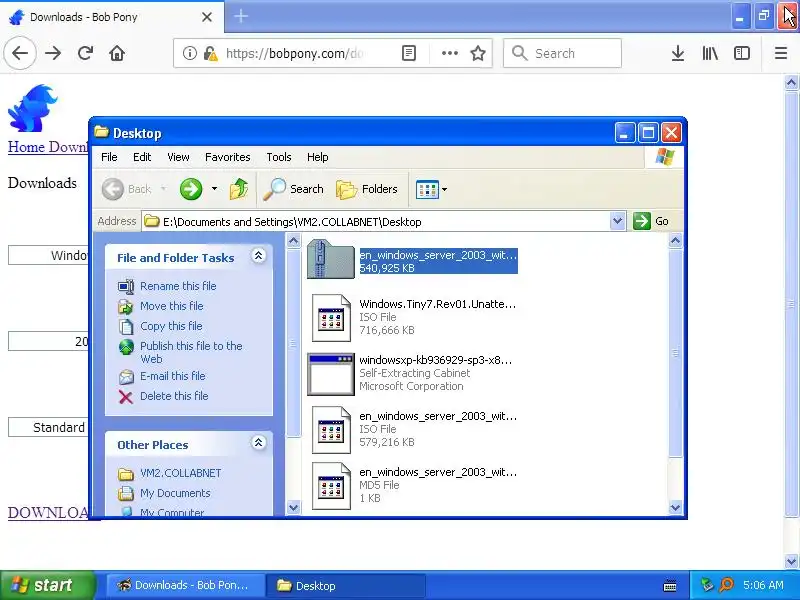Open Explorer Search pane
Viewport: 800px width, 600px height.
(293, 189)
